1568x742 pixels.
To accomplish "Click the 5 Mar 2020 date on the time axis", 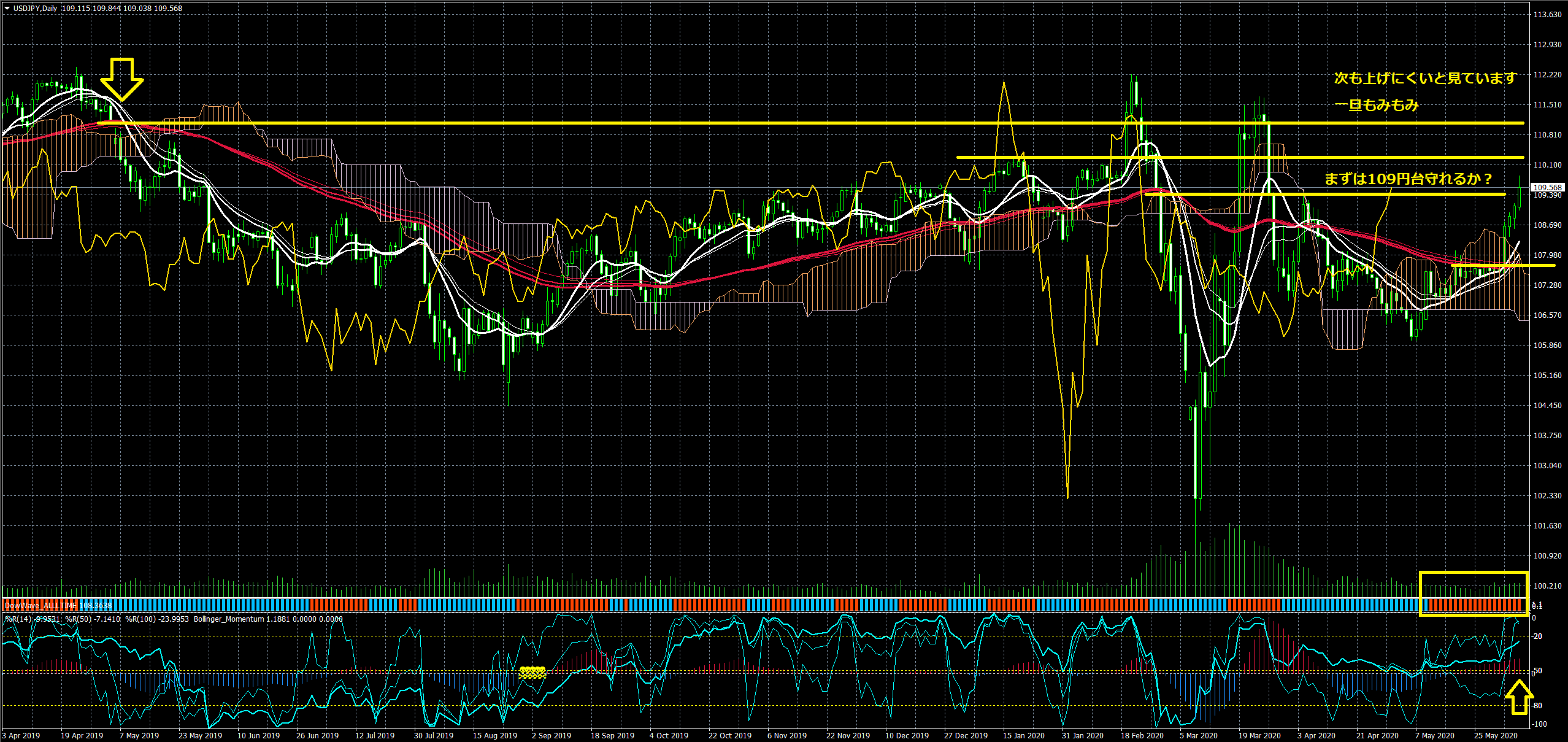I will coord(1198,735).
